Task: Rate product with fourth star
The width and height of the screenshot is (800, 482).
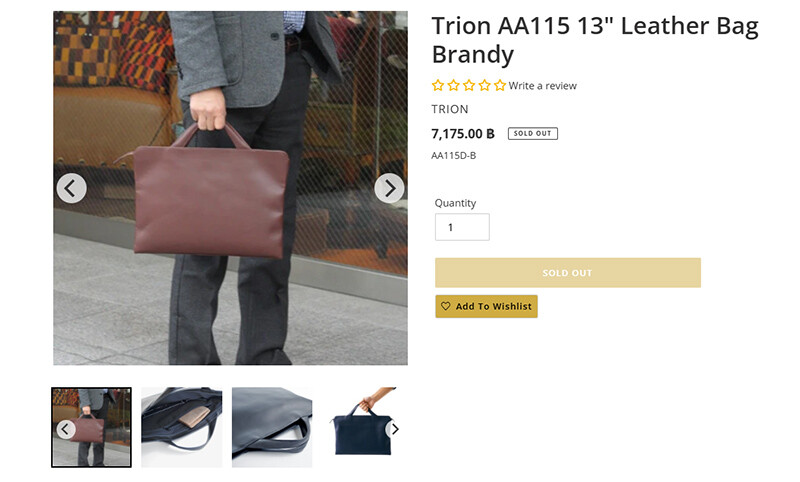Action: point(484,86)
